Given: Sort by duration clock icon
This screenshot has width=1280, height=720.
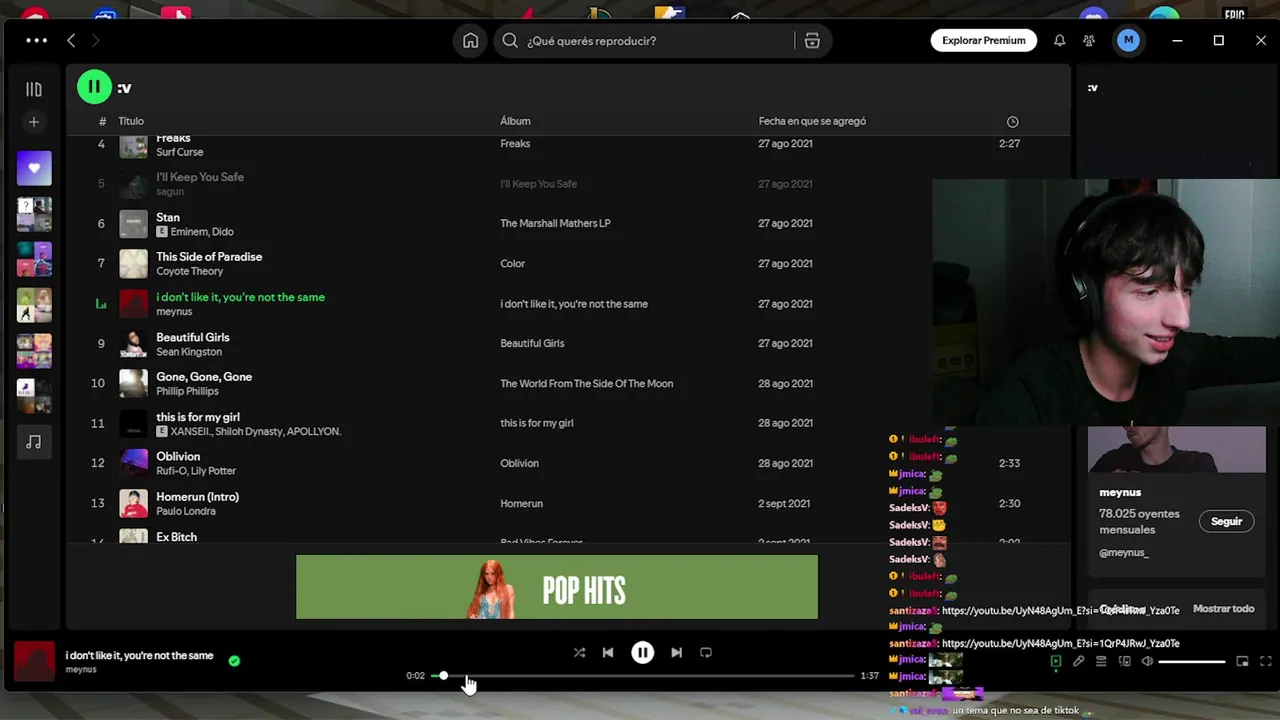Looking at the screenshot, I should pos(1012,121).
